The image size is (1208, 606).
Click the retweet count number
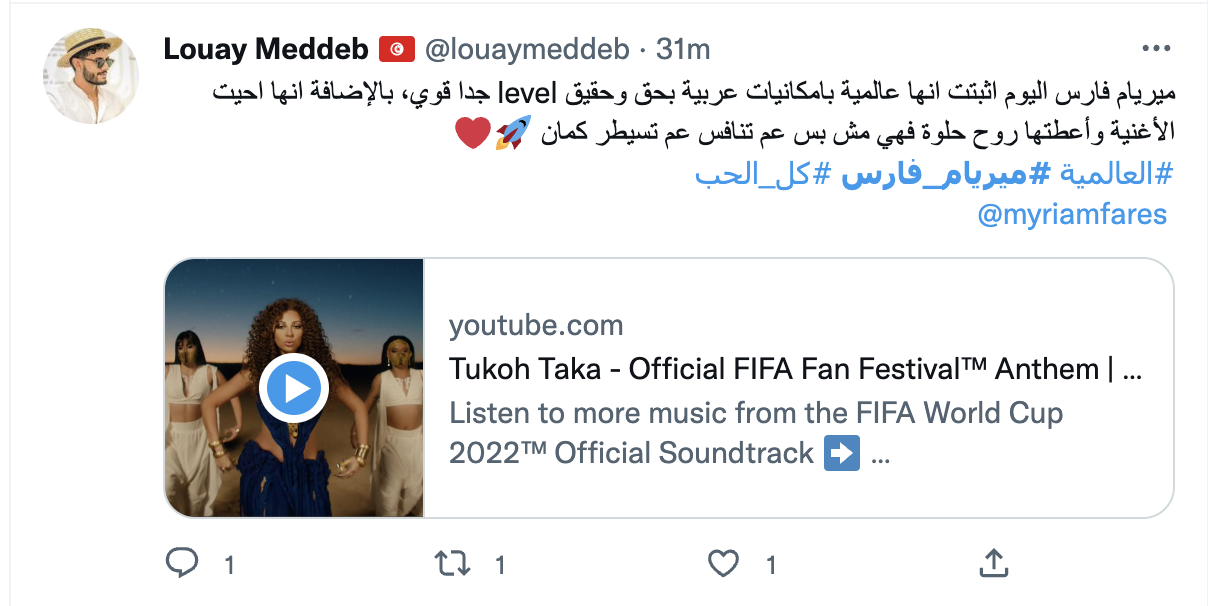(500, 565)
